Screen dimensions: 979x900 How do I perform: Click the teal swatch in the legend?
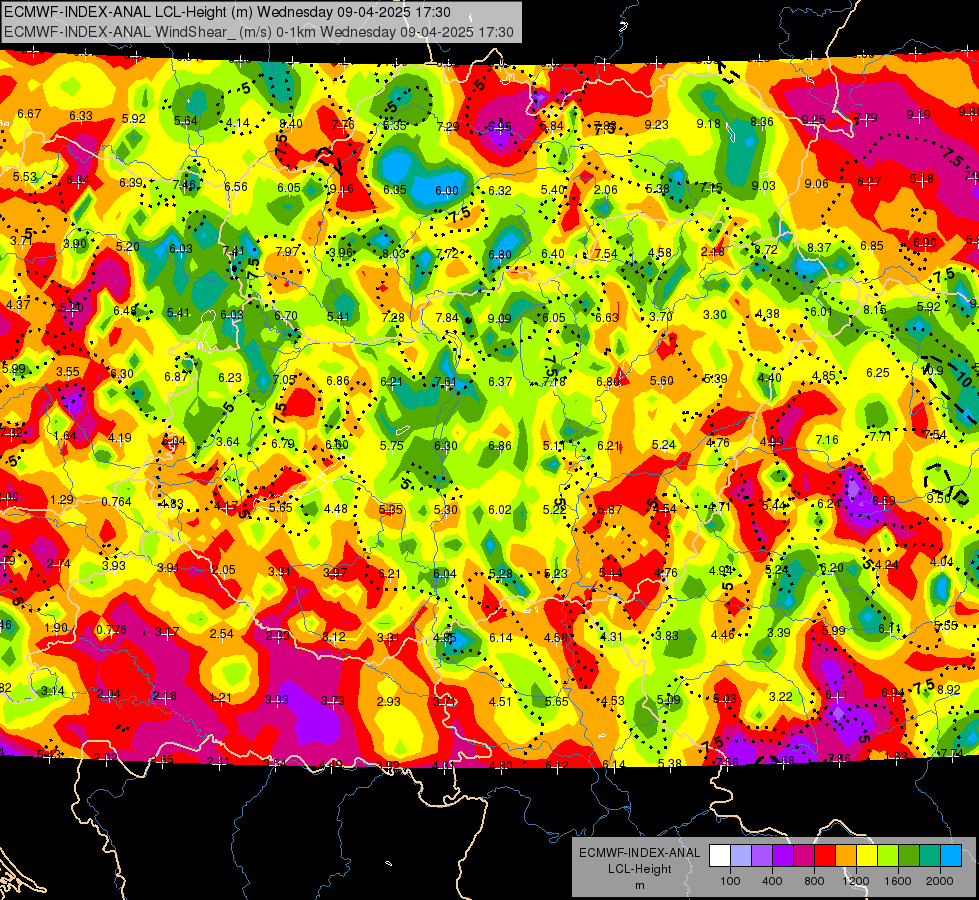tap(930, 856)
